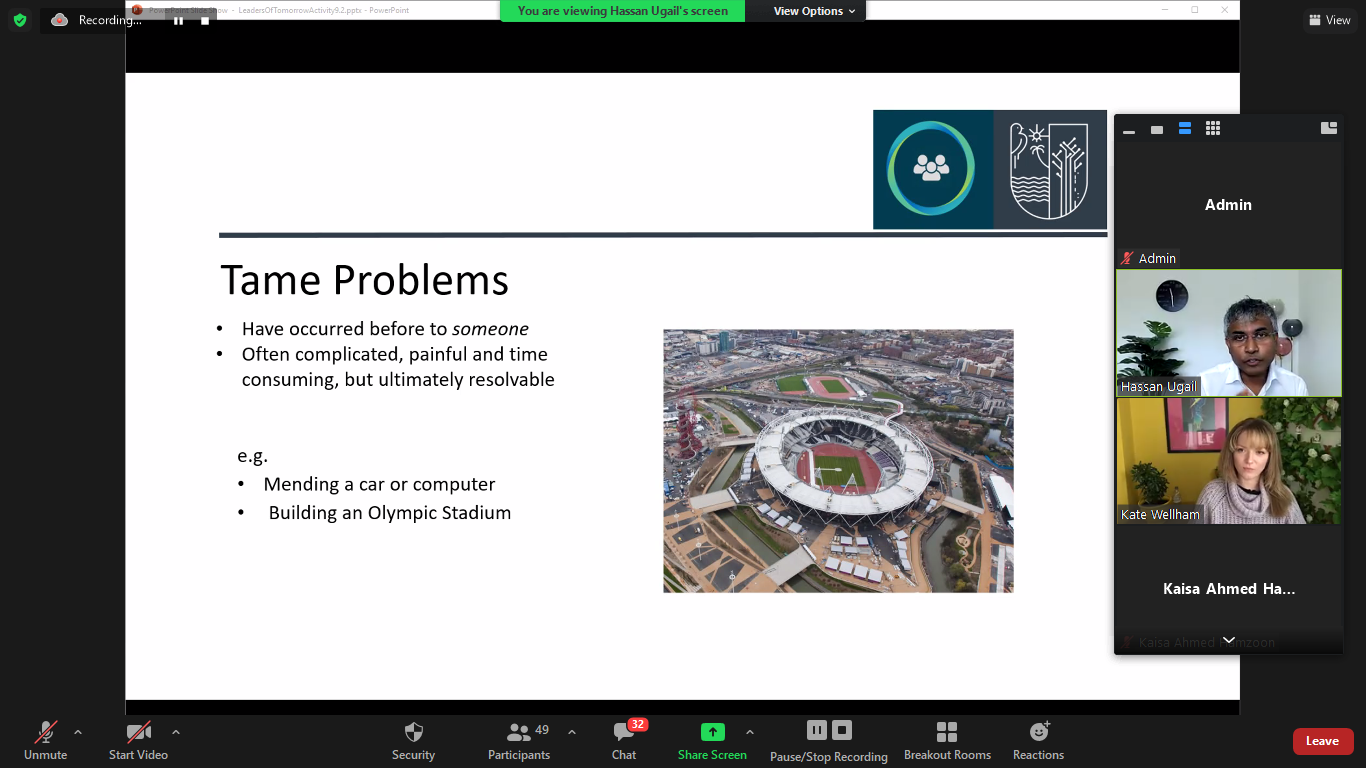
Task: Click the "Often complicated, painful and time" bullet
Action: pyautogui.click(x=395, y=354)
